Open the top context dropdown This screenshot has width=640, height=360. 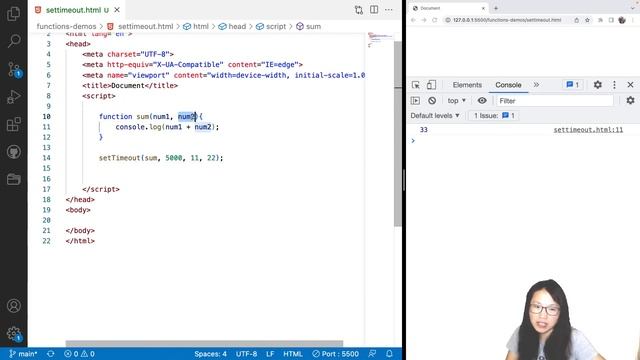pos(456,100)
